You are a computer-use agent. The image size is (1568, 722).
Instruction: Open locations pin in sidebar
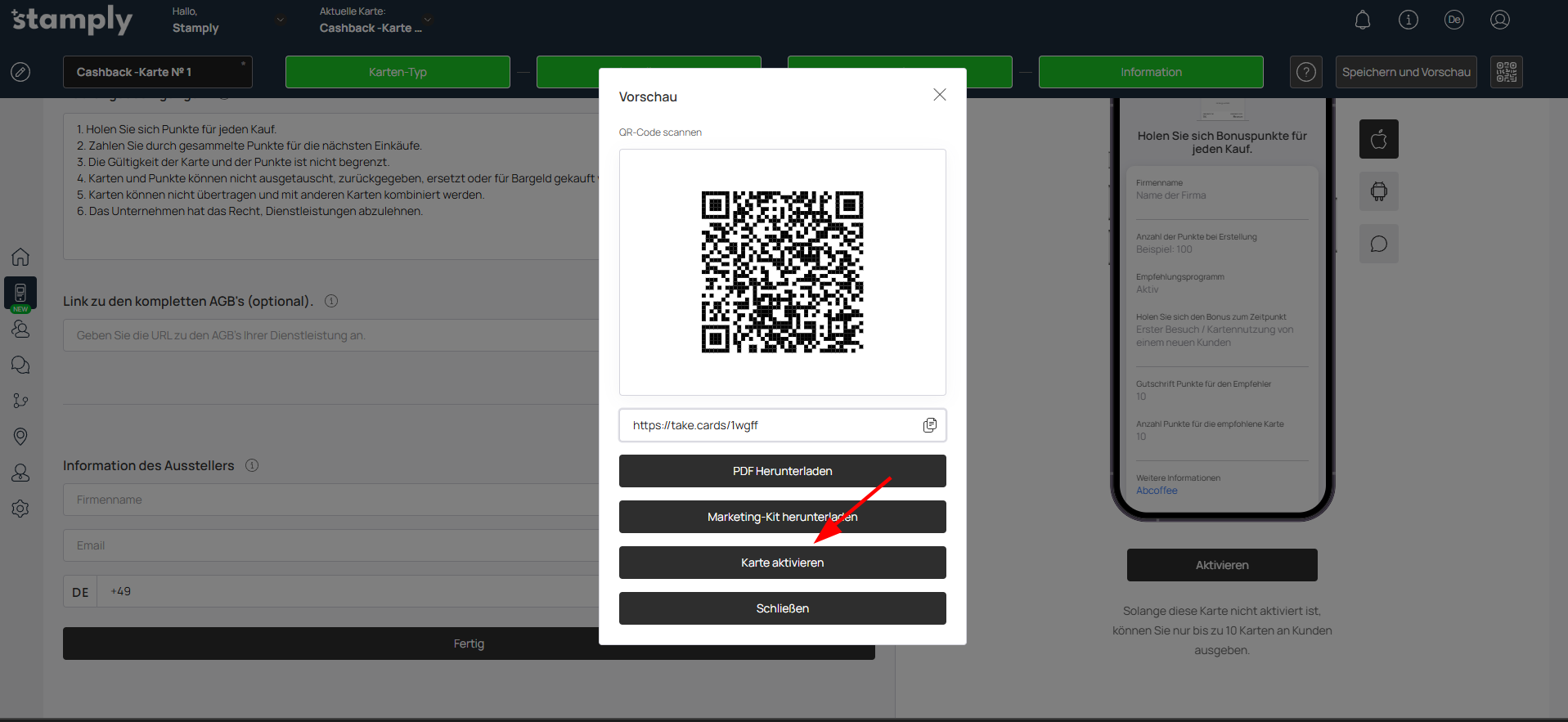coord(20,437)
